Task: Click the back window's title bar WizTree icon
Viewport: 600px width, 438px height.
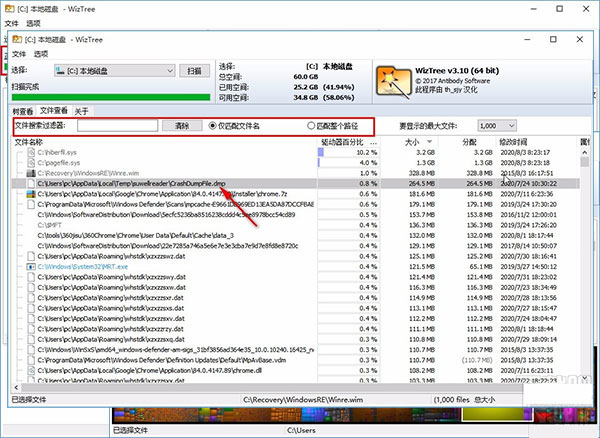Action: (x=10, y=9)
